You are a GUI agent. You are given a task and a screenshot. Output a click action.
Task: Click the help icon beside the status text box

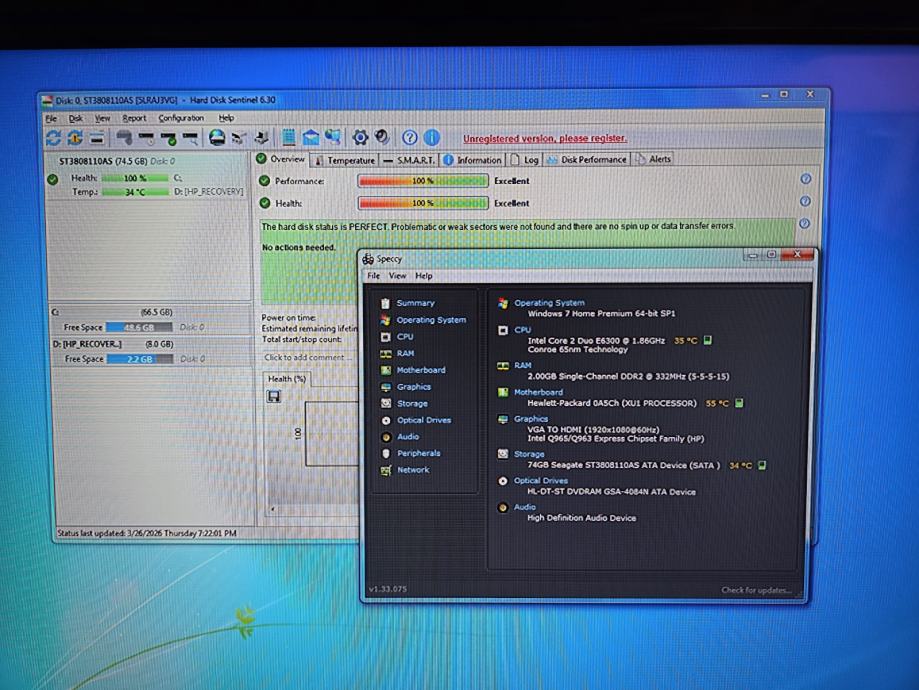805,223
